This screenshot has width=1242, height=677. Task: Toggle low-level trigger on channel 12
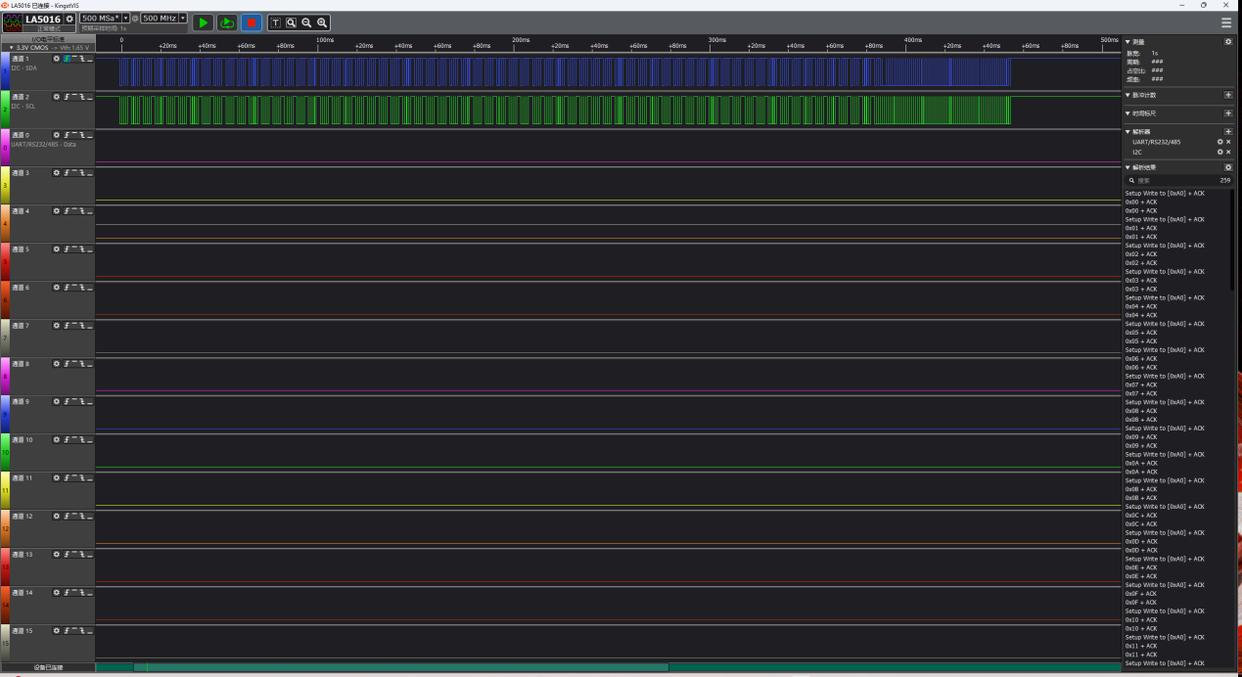(x=89, y=516)
